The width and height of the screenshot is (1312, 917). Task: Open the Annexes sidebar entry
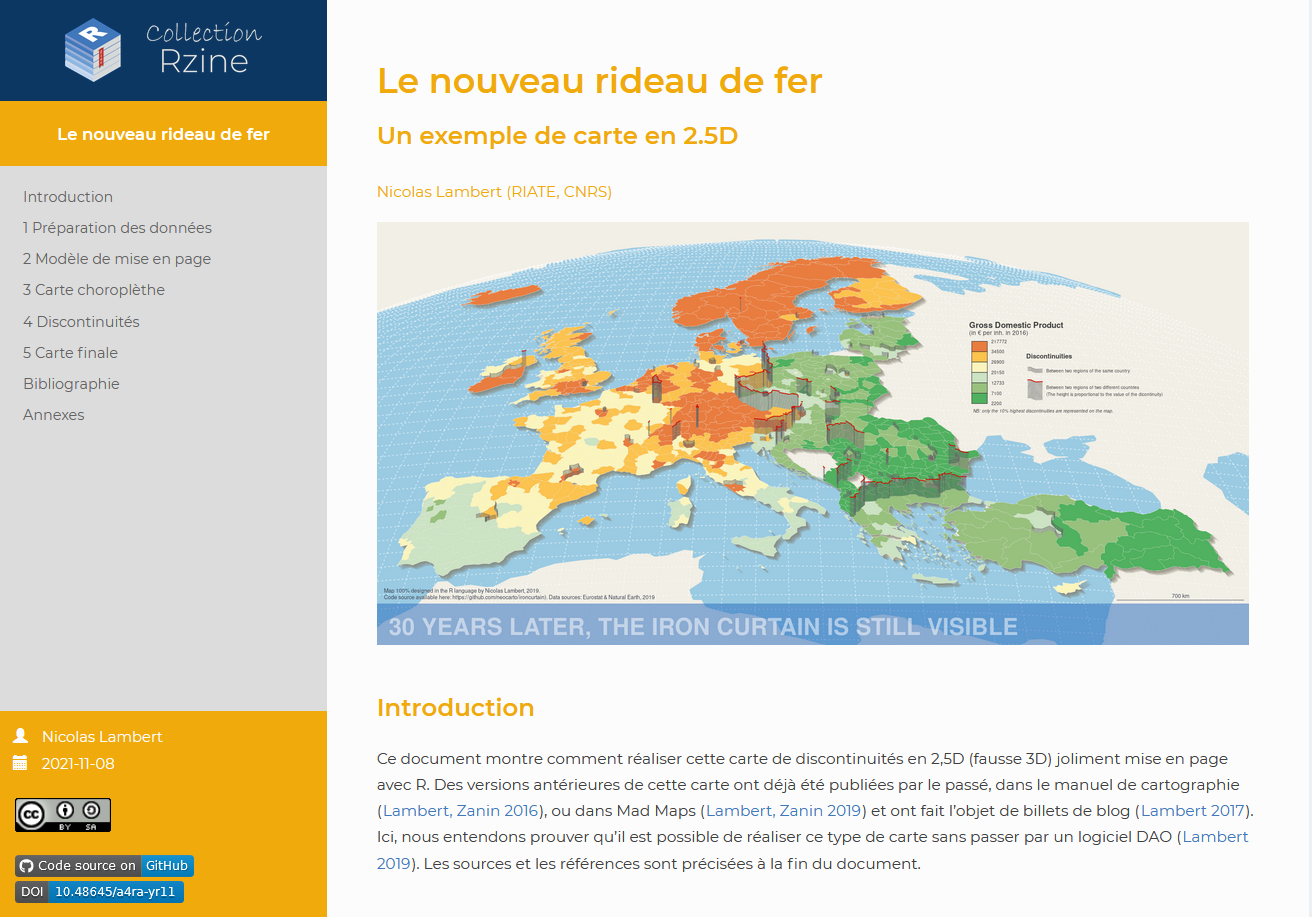coord(54,415)
